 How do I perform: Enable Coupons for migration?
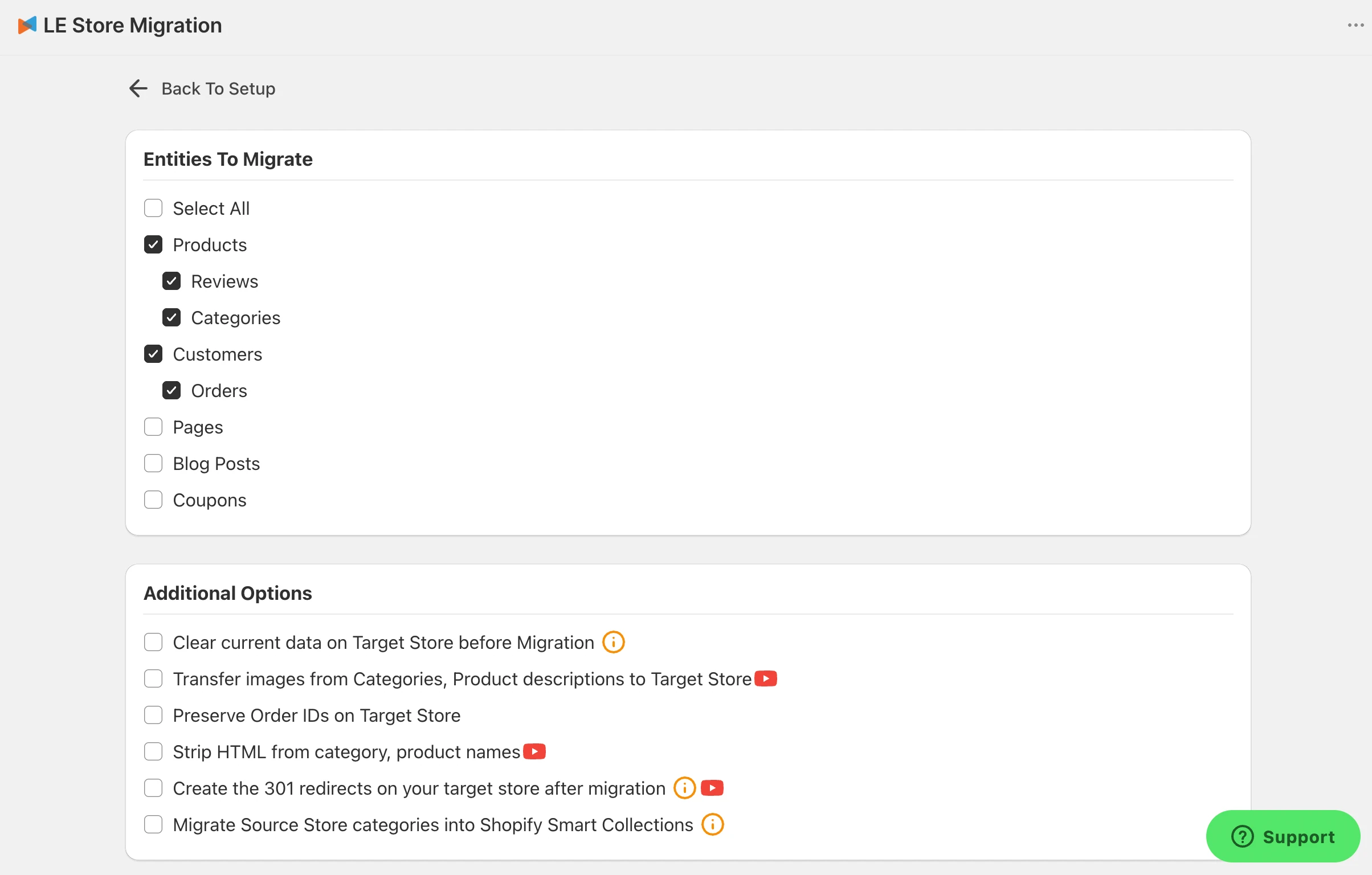click(153, 500)
